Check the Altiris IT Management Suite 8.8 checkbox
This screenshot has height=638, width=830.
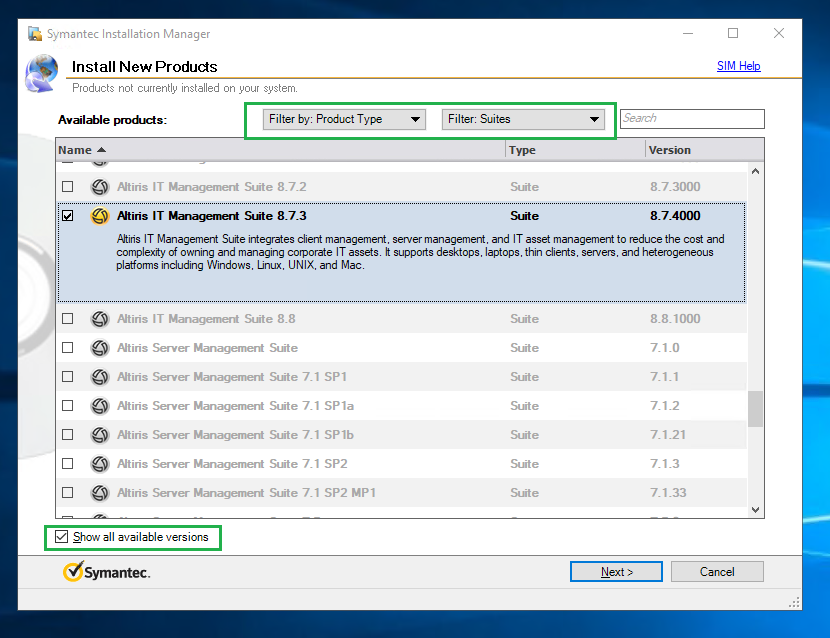tap(68, 319)
